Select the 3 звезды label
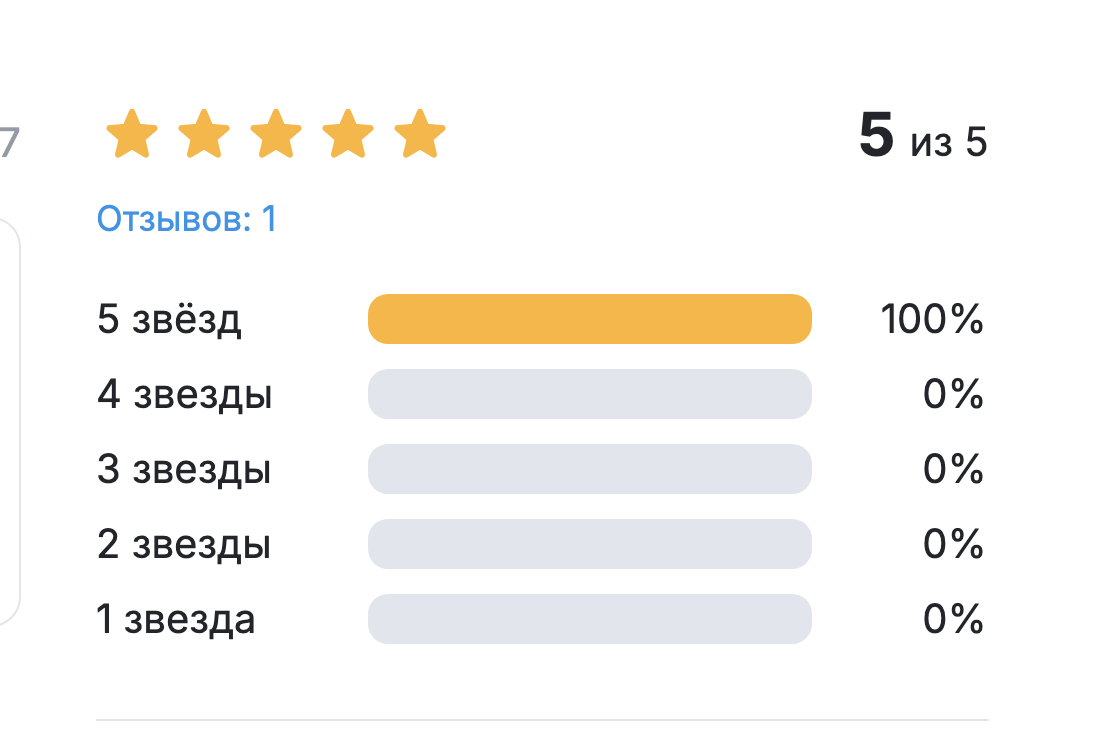1104x740 pixels. point(184,470)
